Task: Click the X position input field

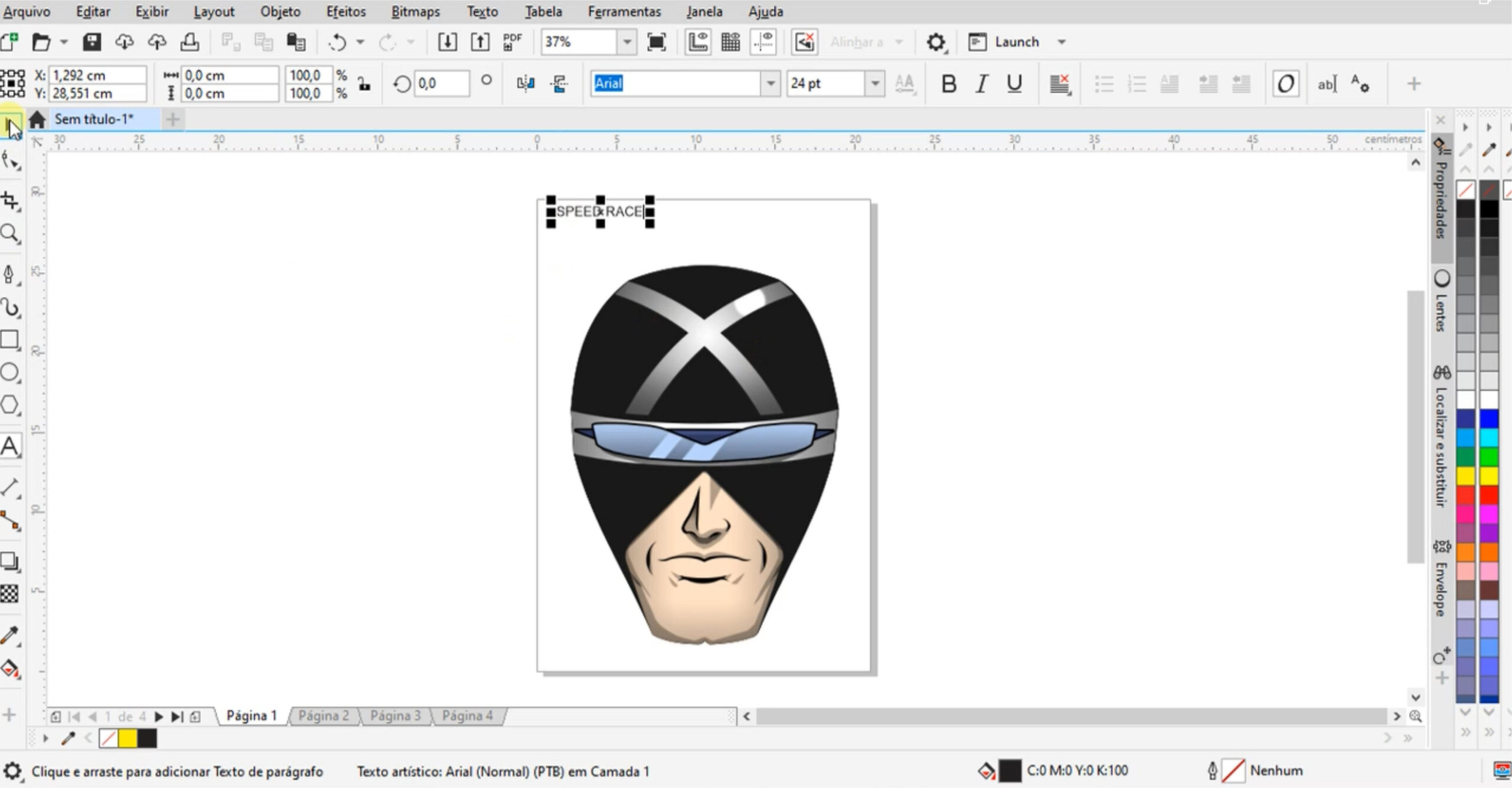Action: tap(97, 75)
